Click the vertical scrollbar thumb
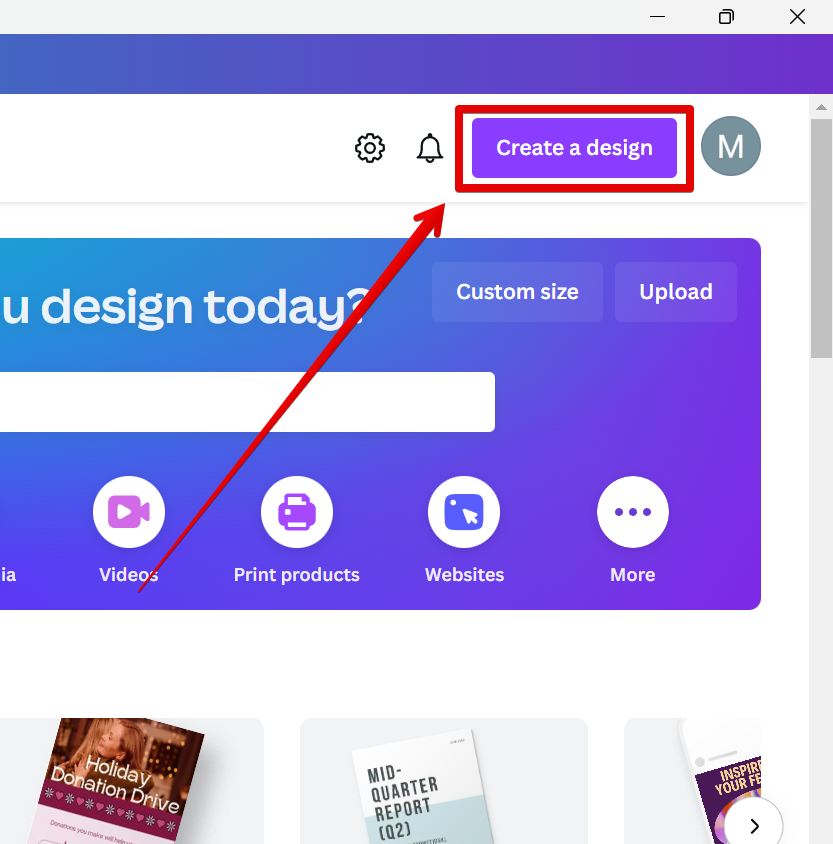 pos(821,238)
